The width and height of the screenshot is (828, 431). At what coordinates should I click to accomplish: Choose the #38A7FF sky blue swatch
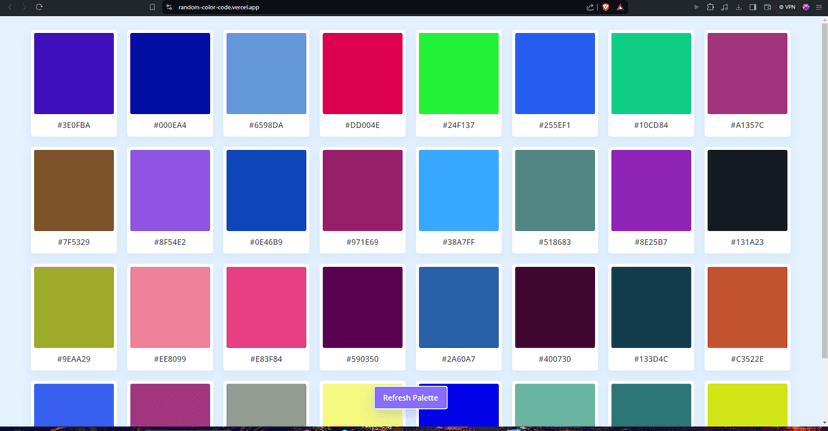(458, 191)
